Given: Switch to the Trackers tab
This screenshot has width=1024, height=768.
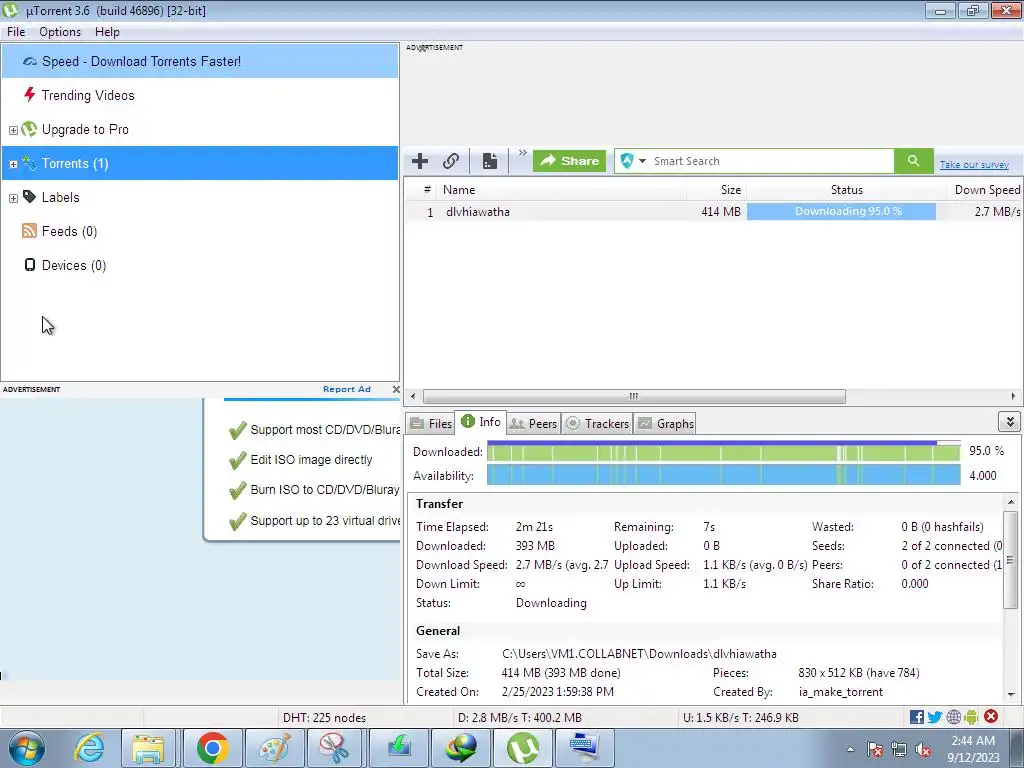Looking at the screenshot, I should point(598,424).
